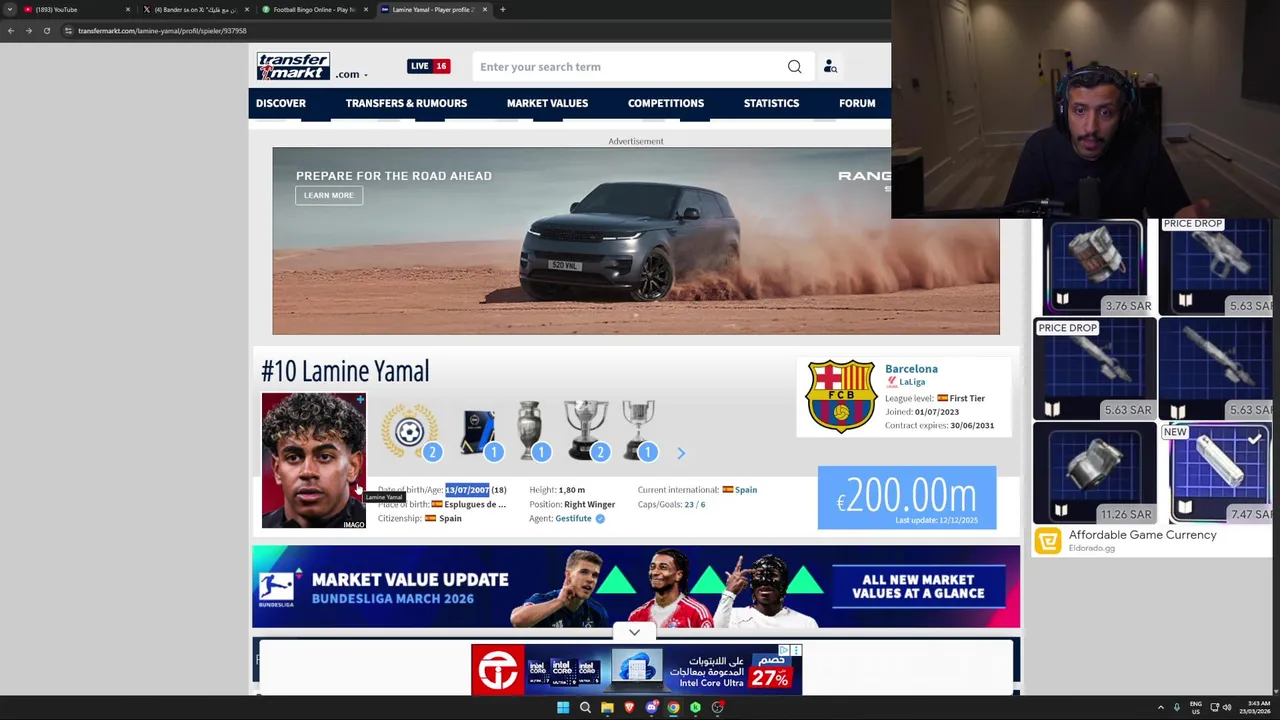Switch to the Football Bingo Online tab

tap(314, 9)
